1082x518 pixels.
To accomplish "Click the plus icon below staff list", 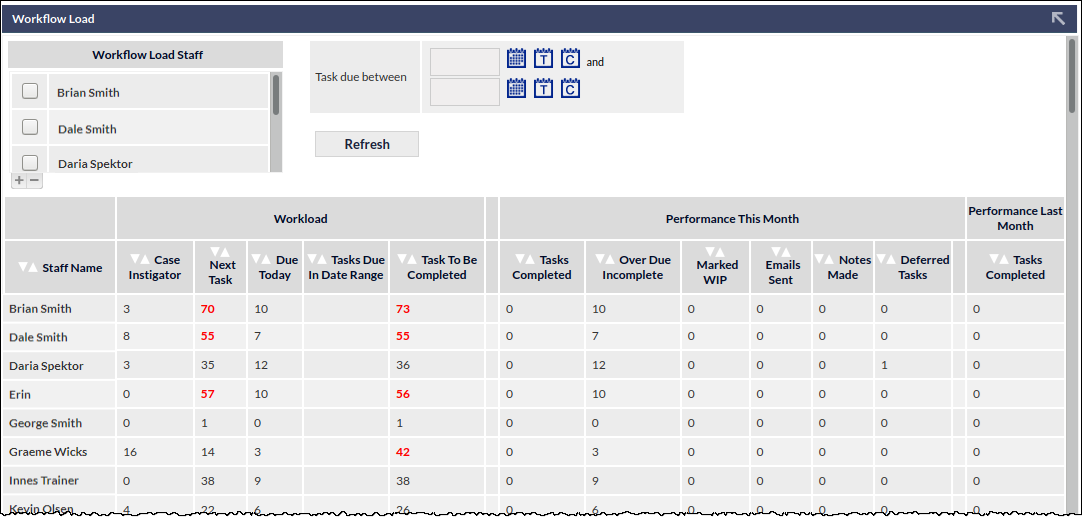I will (x=19, y=181).
